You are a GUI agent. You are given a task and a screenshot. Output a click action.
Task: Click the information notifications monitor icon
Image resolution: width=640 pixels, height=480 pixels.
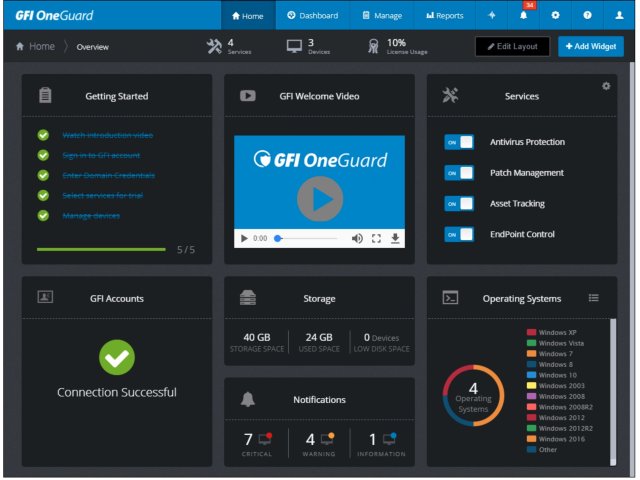pyautogui.click(x=389, y=439)
